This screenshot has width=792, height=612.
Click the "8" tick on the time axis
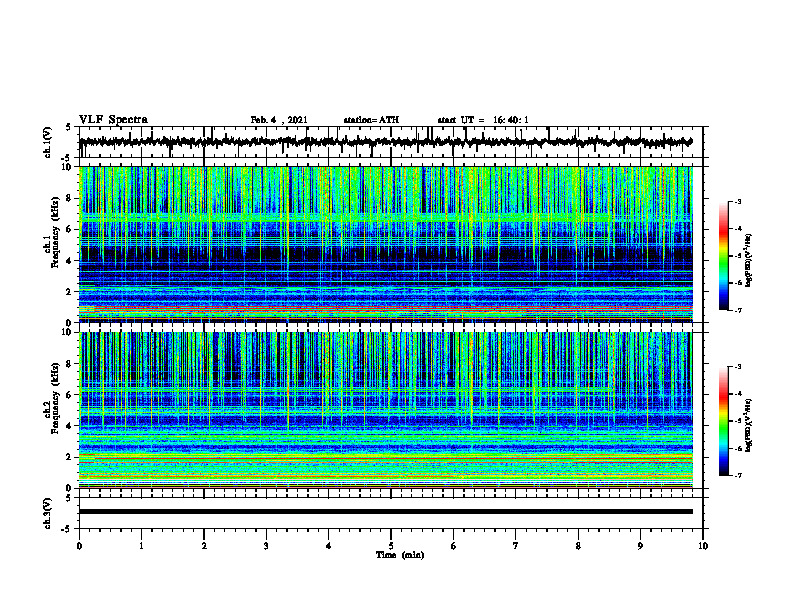coord(578,546)
